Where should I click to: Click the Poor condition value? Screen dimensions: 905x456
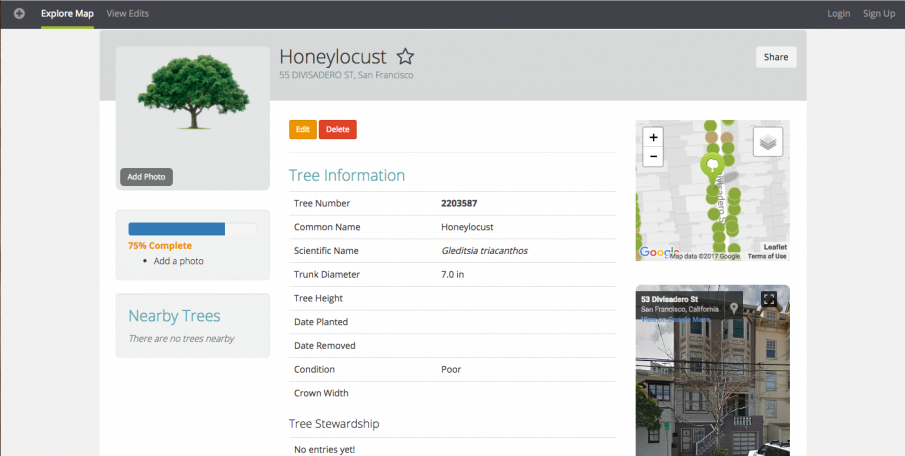coord(451,369)
